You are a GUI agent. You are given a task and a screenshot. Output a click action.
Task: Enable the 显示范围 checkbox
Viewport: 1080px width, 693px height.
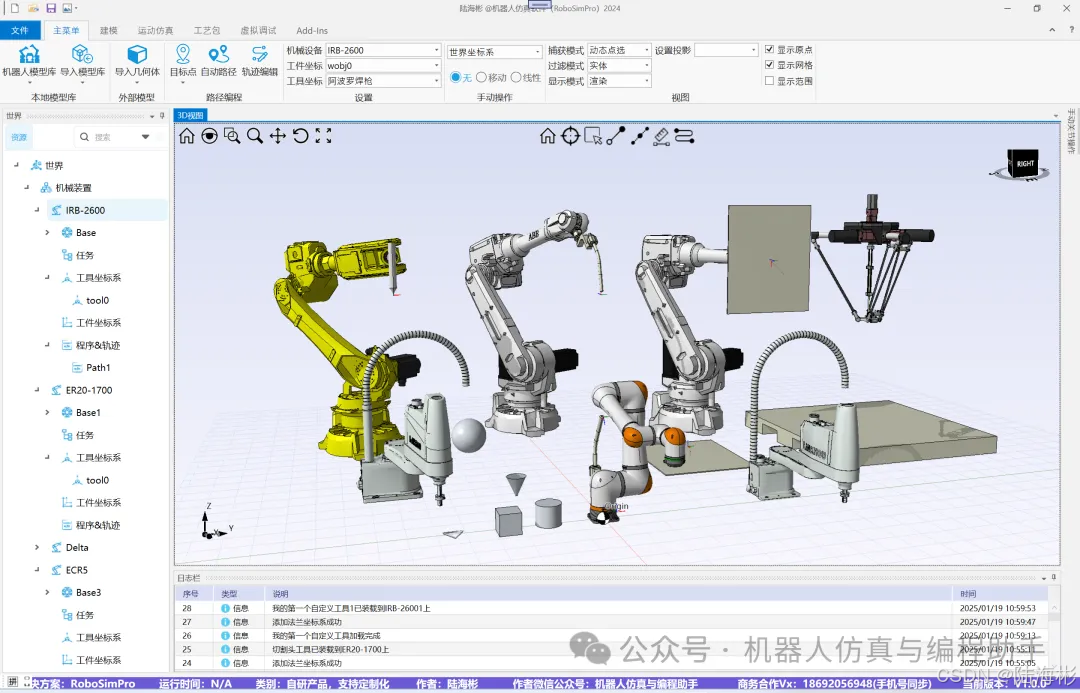pyautogui.click(x=769, y=81)
